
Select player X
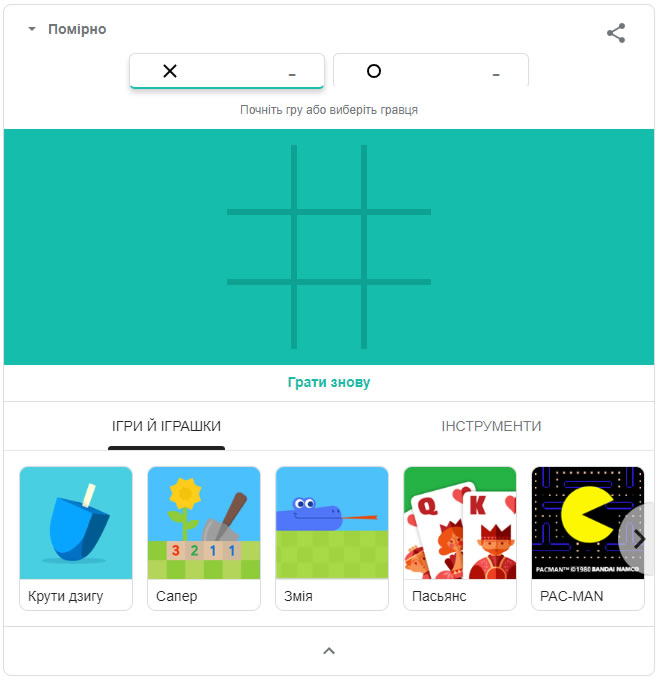pyautogui.click(x=226, y=71)
